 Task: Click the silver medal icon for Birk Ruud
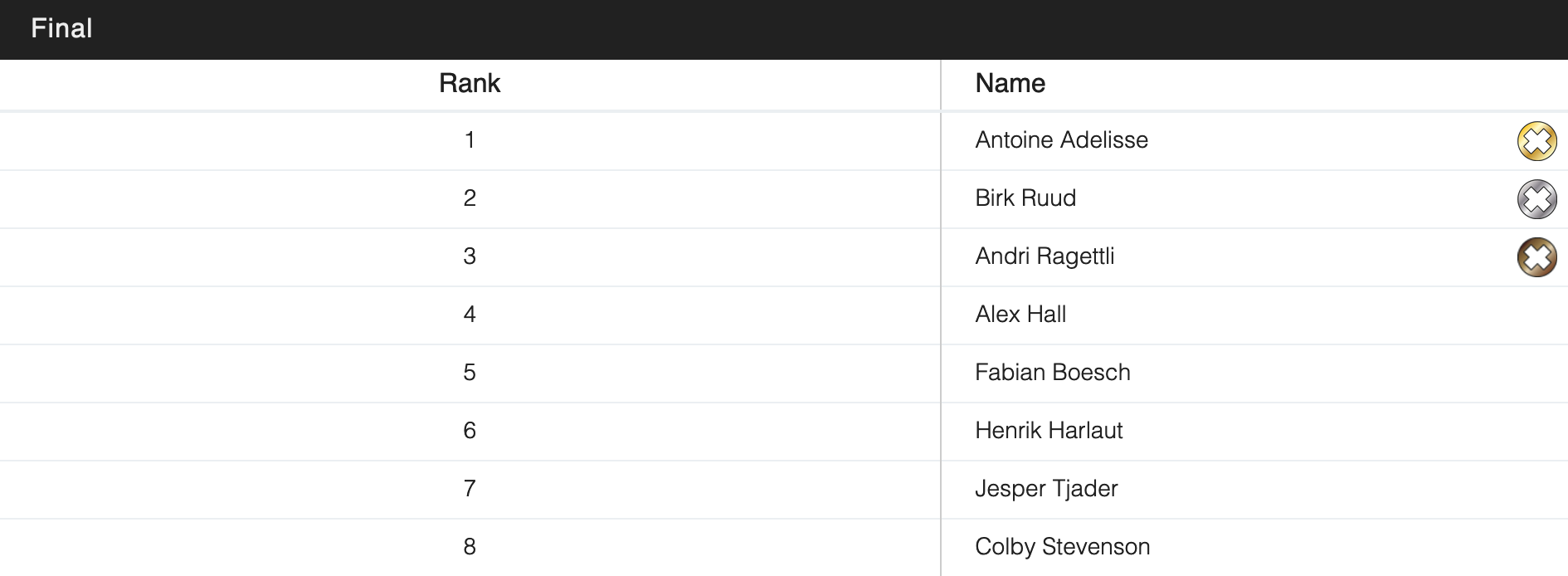pyautogui.click(x=1536, y=199)
